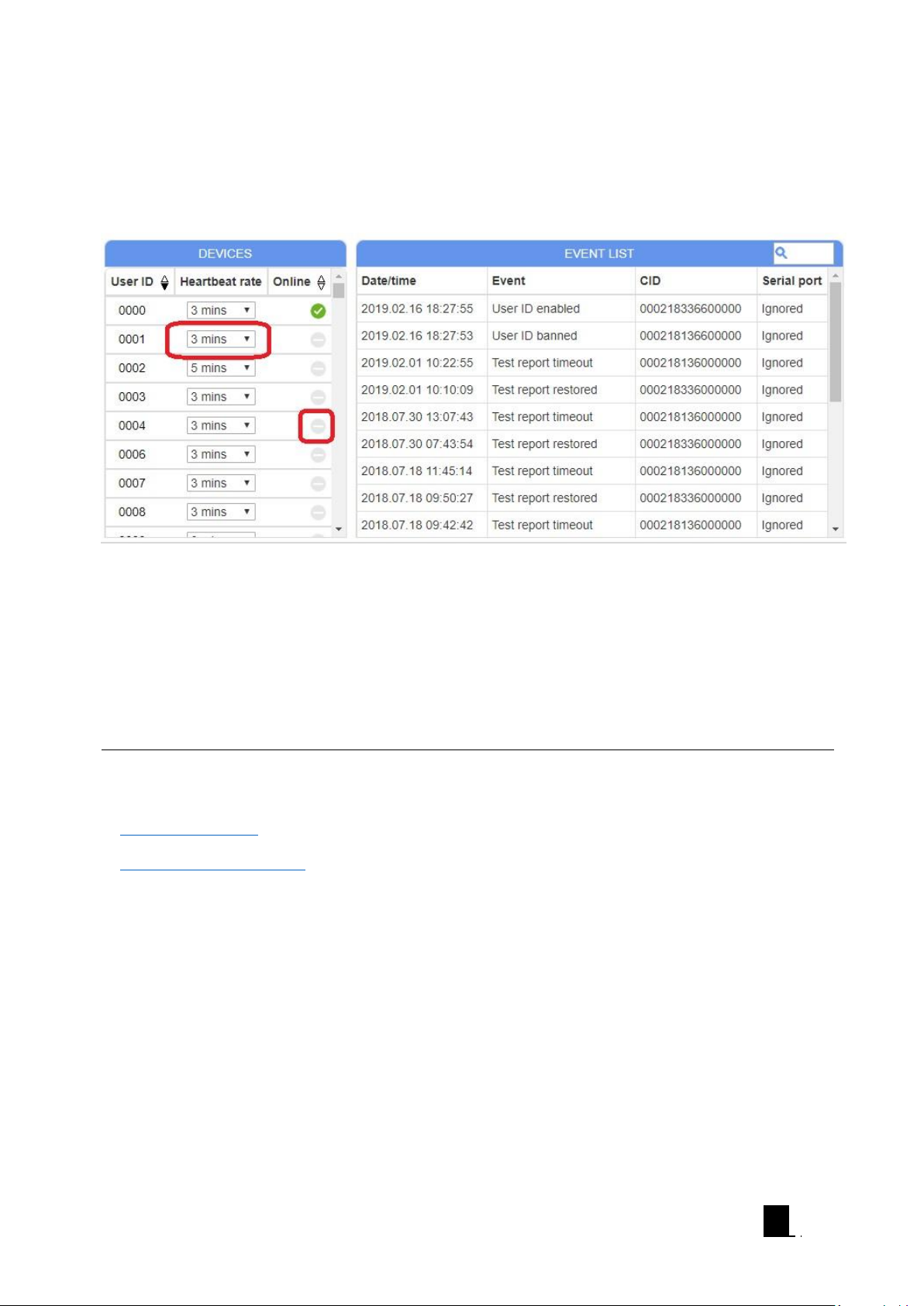The width and height of the screenshot is (924, 1306).
Task: Open heartbeat rate dropdown for device 0007
Action: point(221,484)
